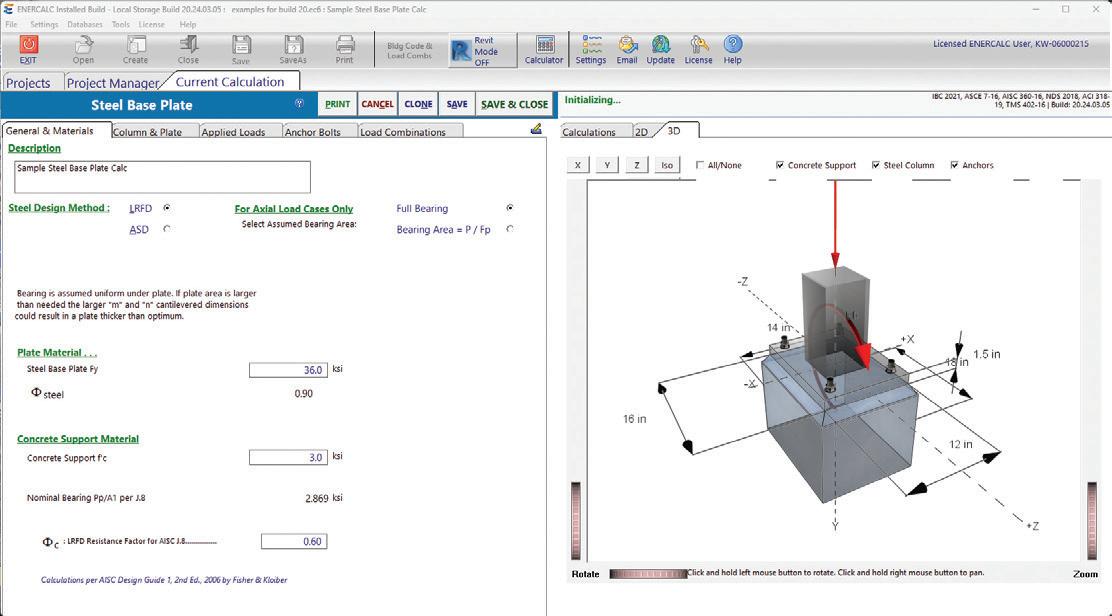Click the Steel Base Plate Fy field
The height and width of the screenshot is (616, 1112).
click(288, 369)
